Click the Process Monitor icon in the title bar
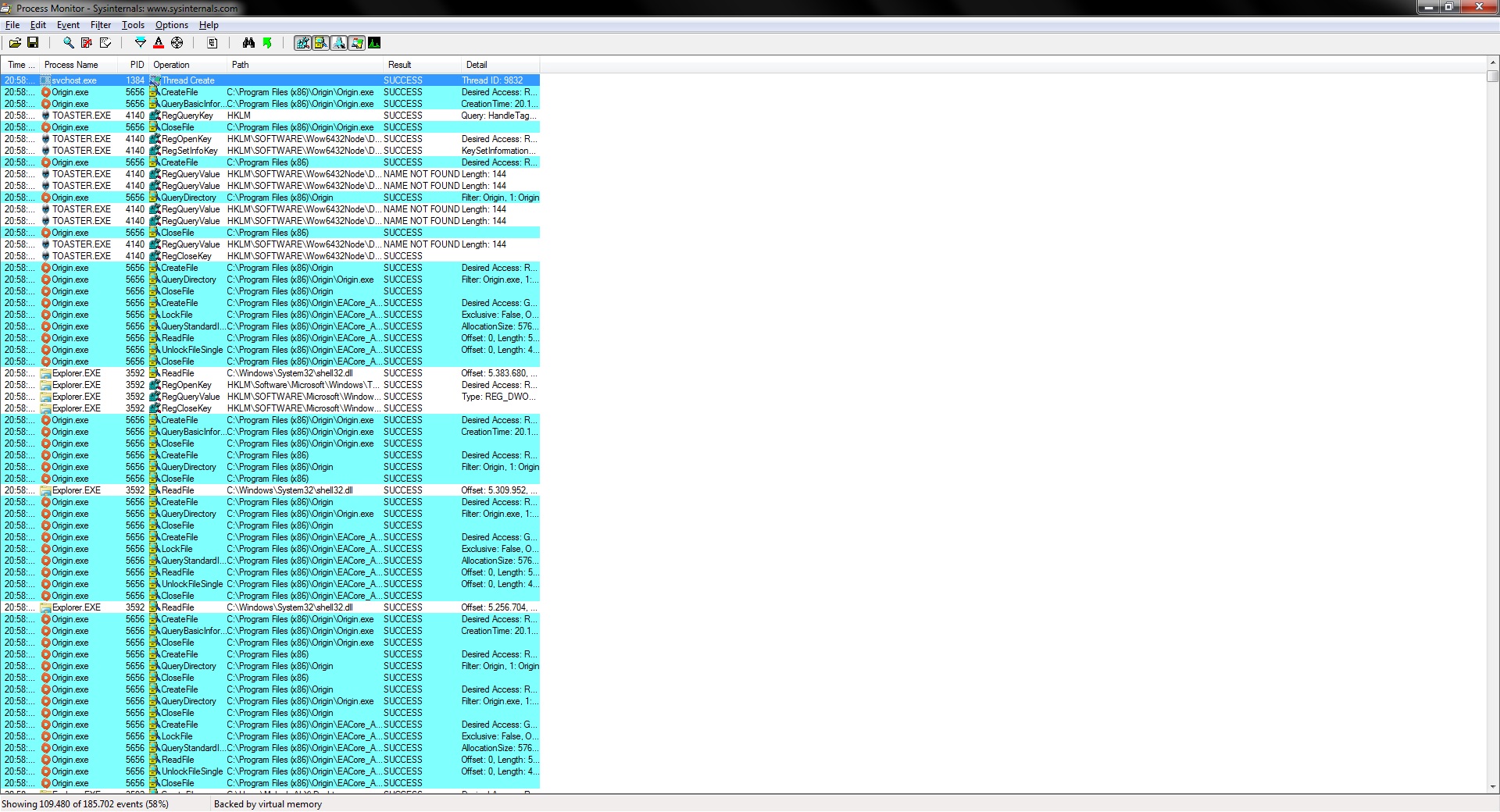Image resolution: width=1500 pixels, height=812 pixels. click(x=6, y=8)
